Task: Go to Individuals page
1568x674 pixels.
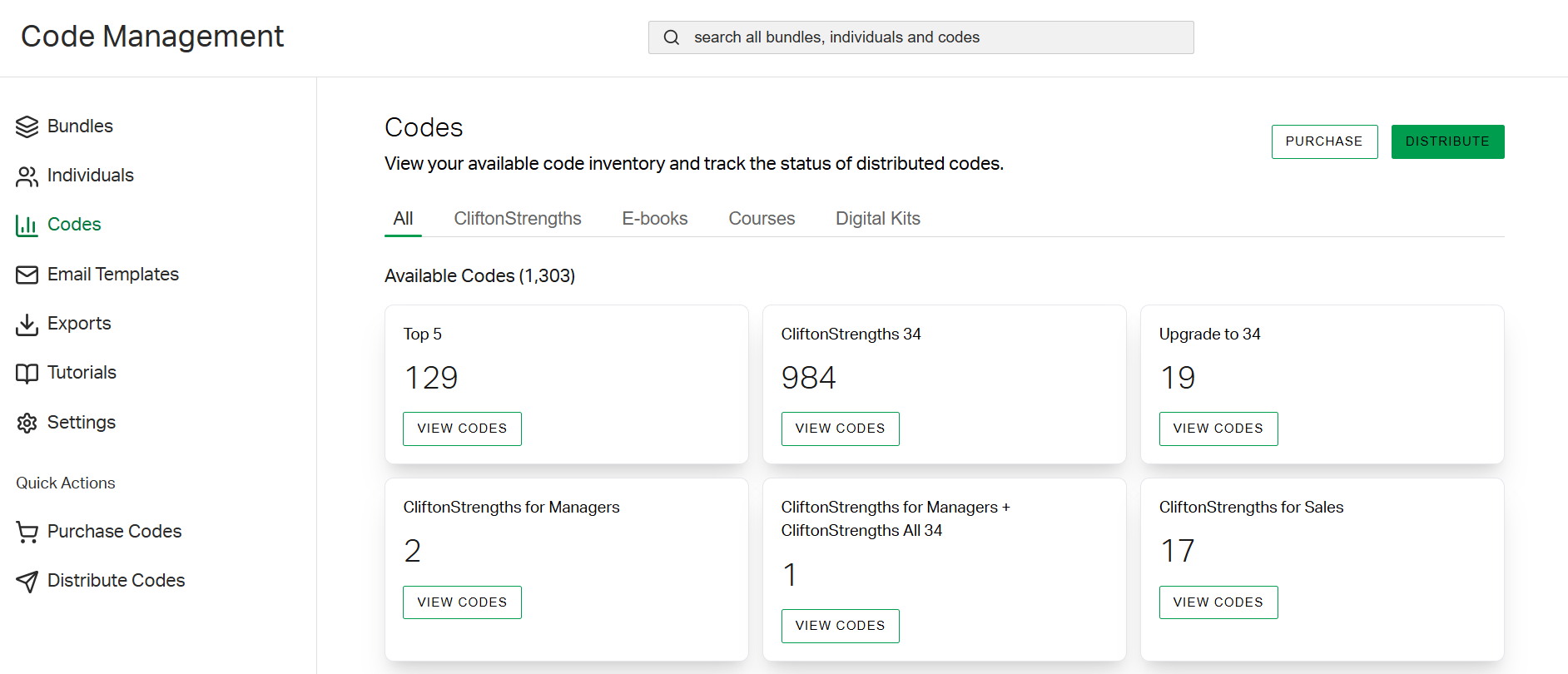Action: pyautogui.click(x=90, y=175)
